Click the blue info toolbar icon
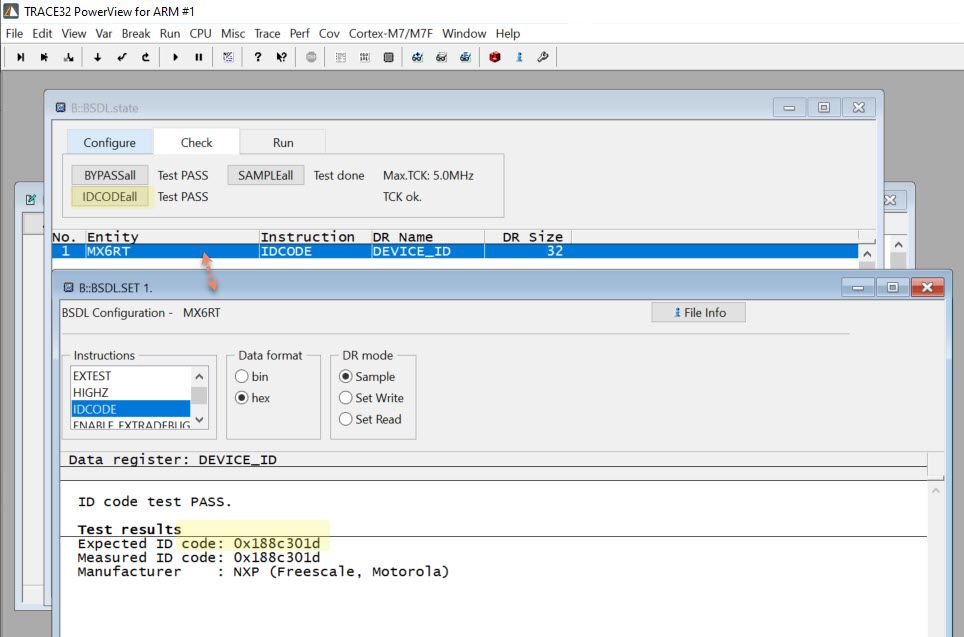964x637 pixels. [x=519, y=57]
